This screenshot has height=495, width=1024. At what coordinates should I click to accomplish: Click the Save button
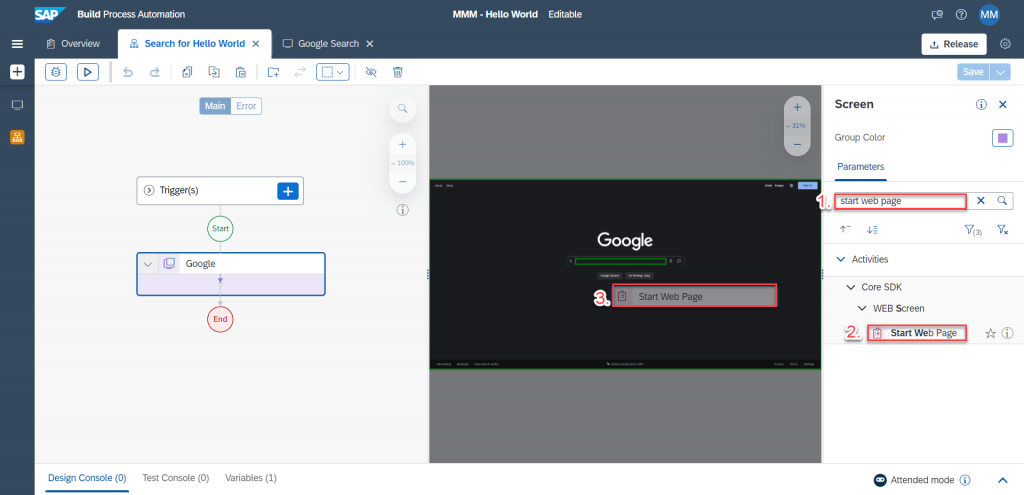[973, 72]
